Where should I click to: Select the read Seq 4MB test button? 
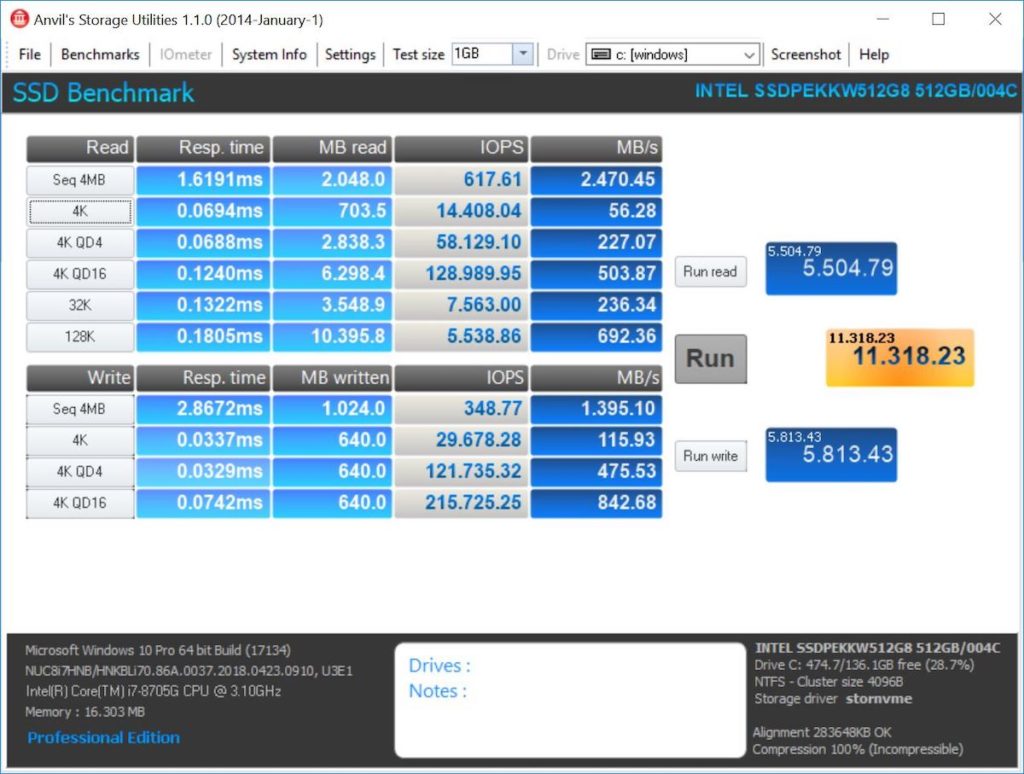tap(80, 180)
